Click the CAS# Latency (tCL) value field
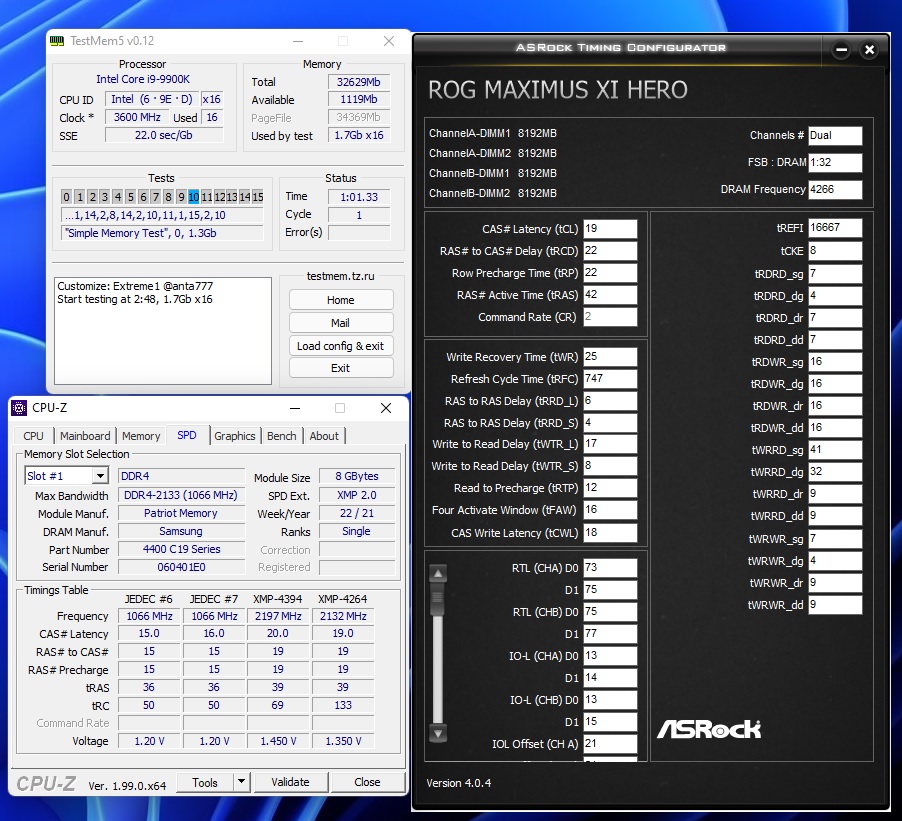Viewport: 902px width, 821px height. coord(610,228)
